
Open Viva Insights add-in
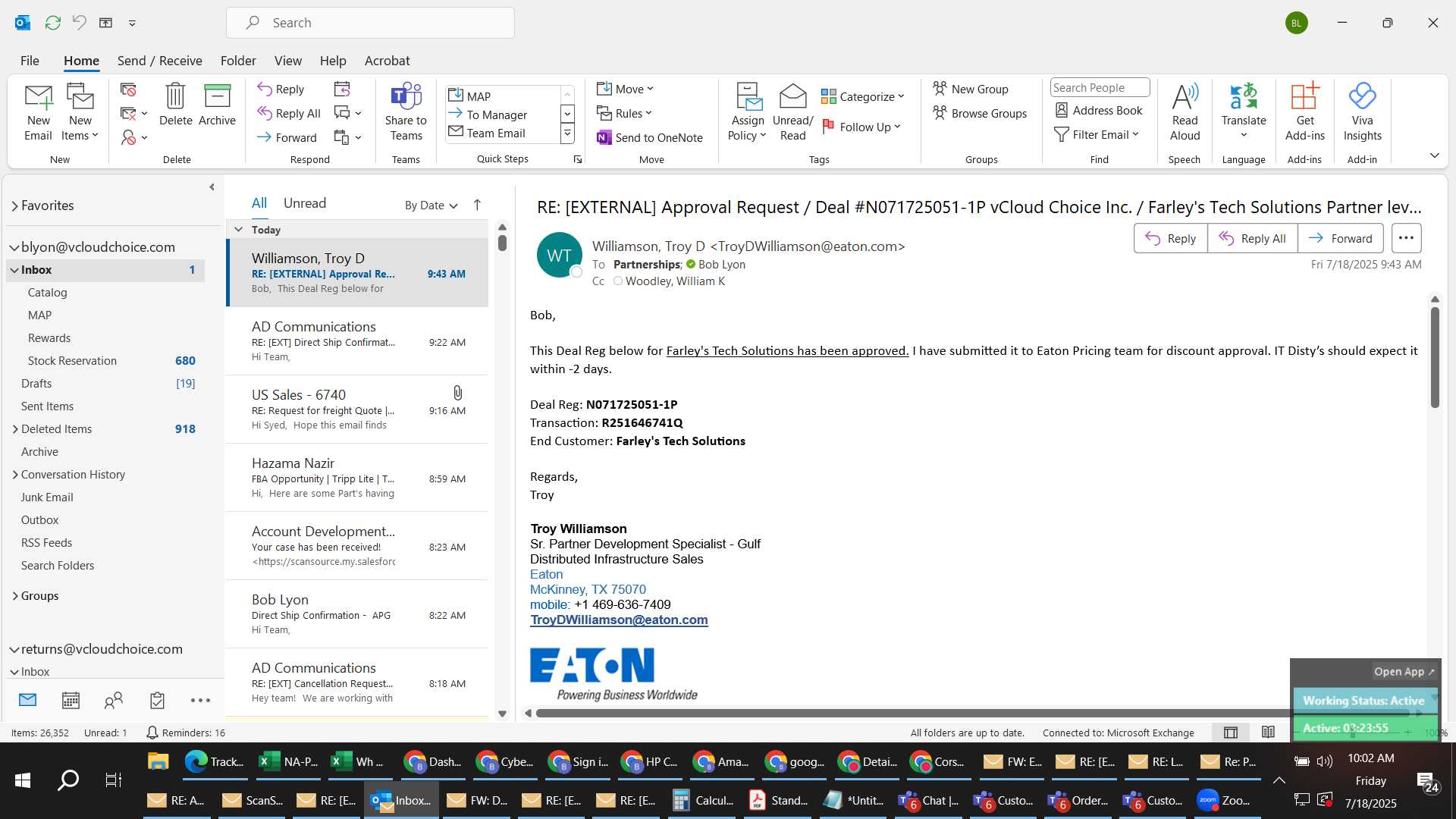pyautogui.click(x=1362, y=112)
